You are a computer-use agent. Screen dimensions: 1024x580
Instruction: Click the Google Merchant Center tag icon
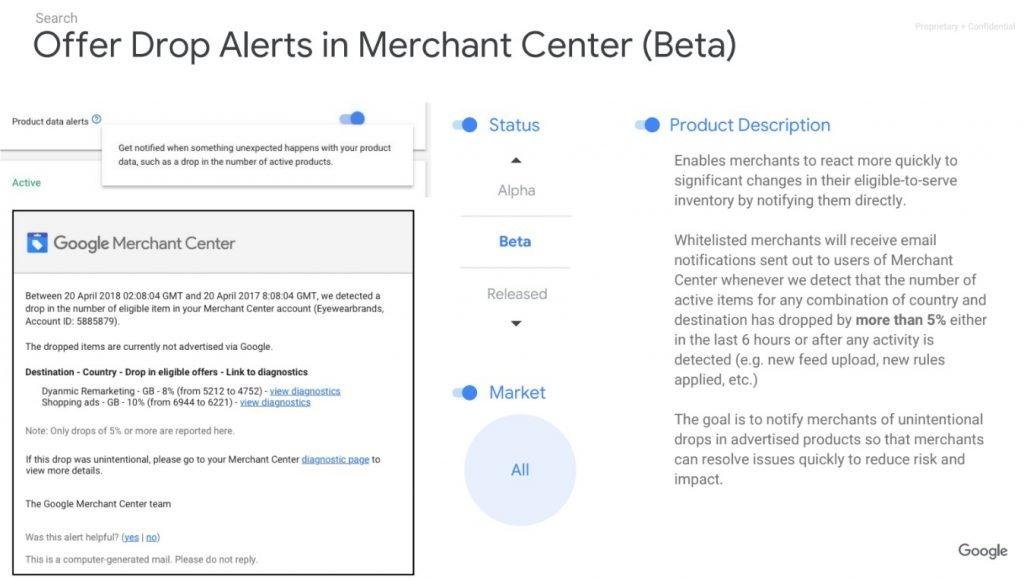tap(37, 242)
